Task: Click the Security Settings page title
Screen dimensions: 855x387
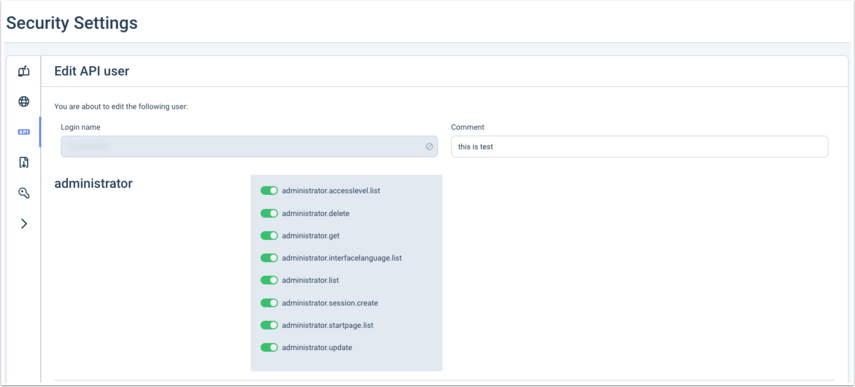Action: 71,23
